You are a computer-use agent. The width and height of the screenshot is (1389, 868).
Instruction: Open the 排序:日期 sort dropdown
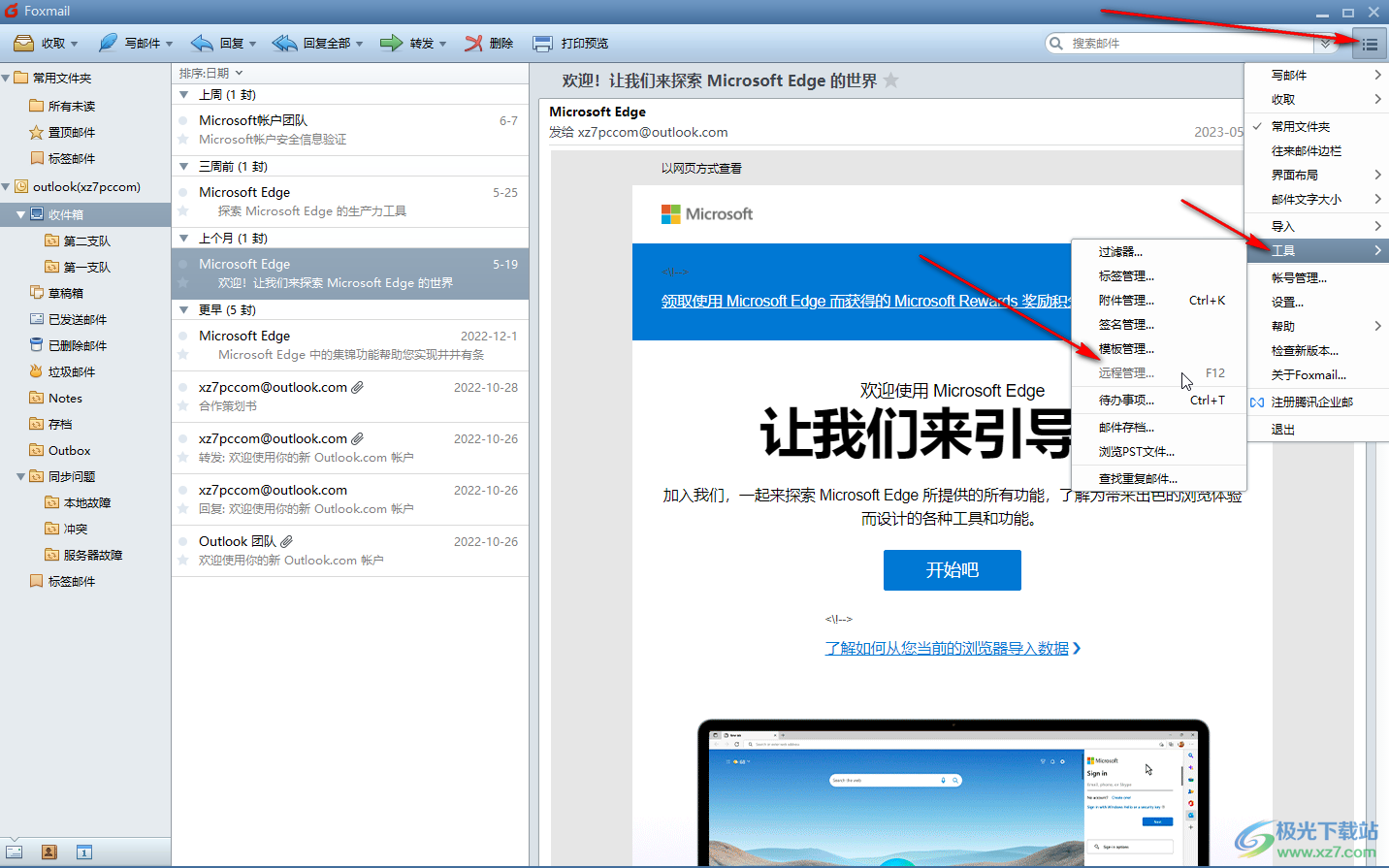click(x=210, y=73)
